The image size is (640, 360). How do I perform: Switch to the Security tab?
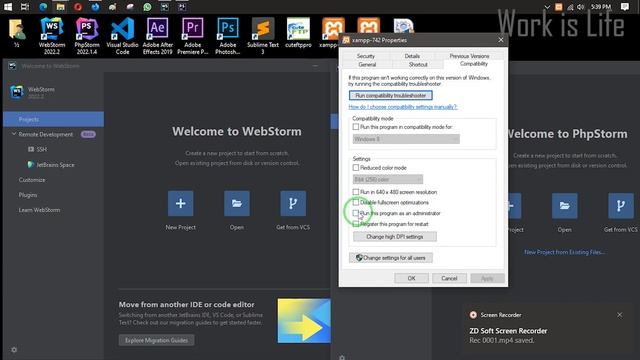pyautogui.click(x=366, y=56)
